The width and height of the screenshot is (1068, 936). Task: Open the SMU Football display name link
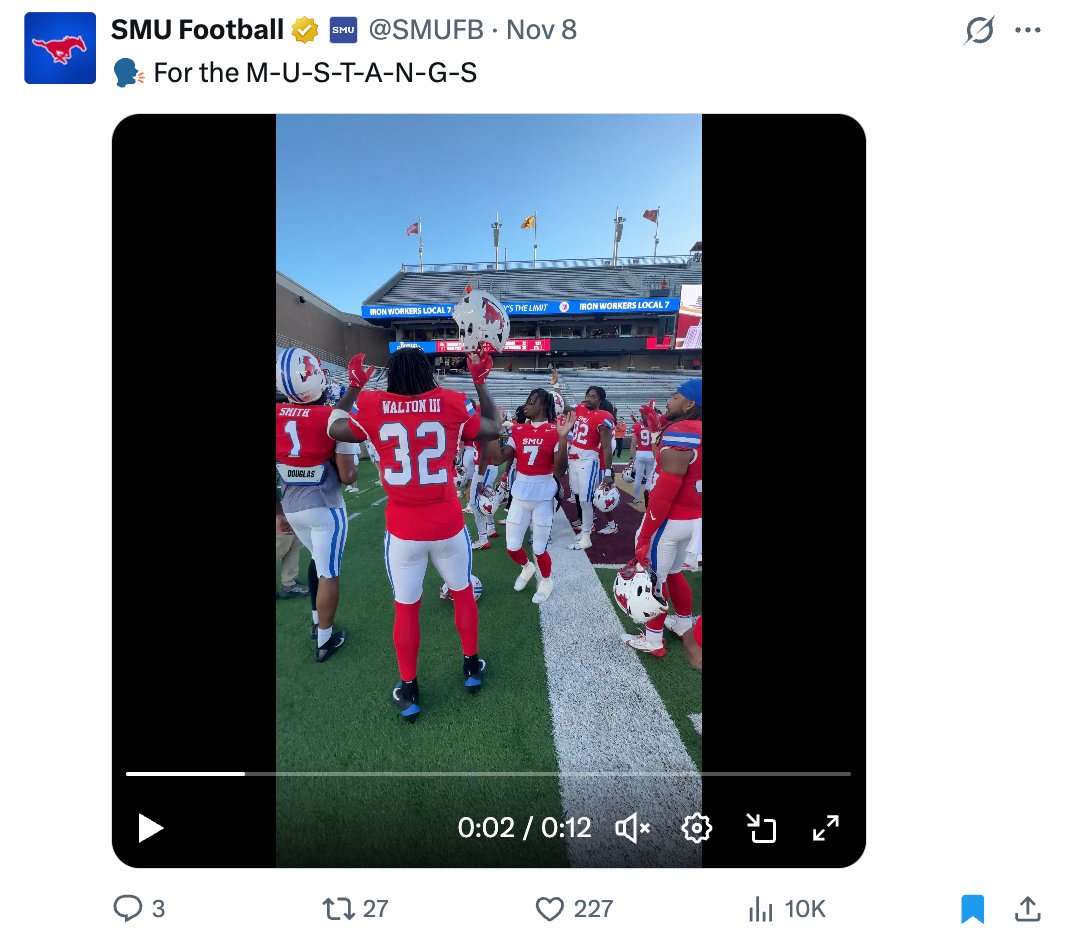point(197,30)
